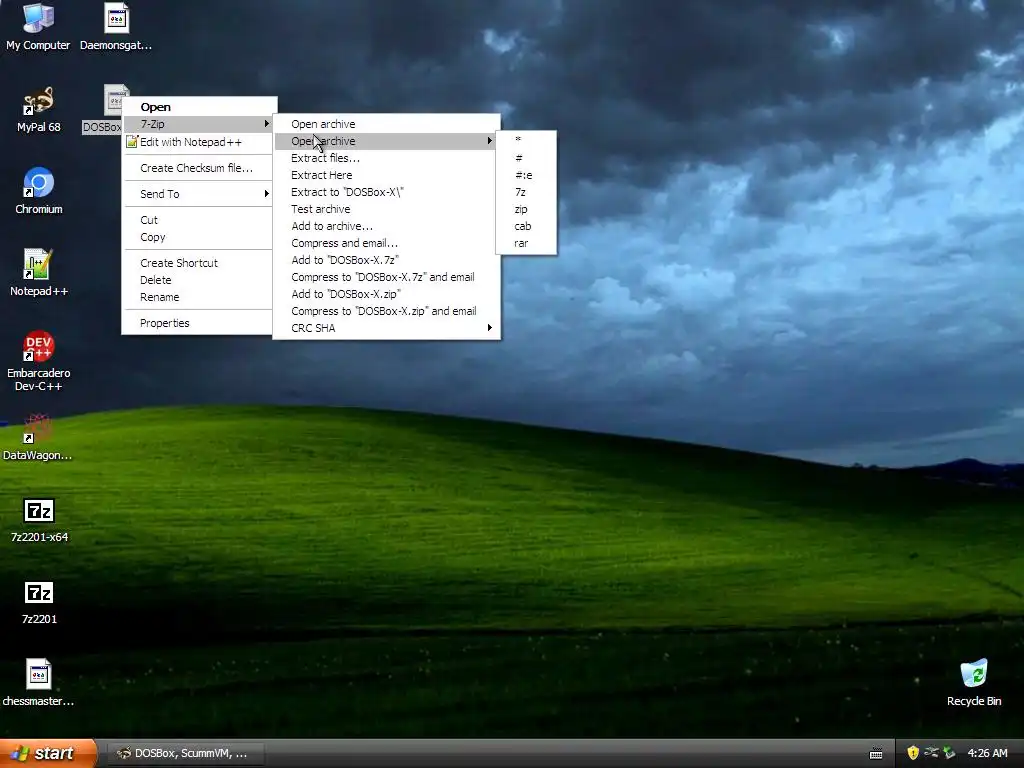Viewport: 1024px width, 768px height.
Task: Choose Copy from the context menu
Action: (199, 237)
